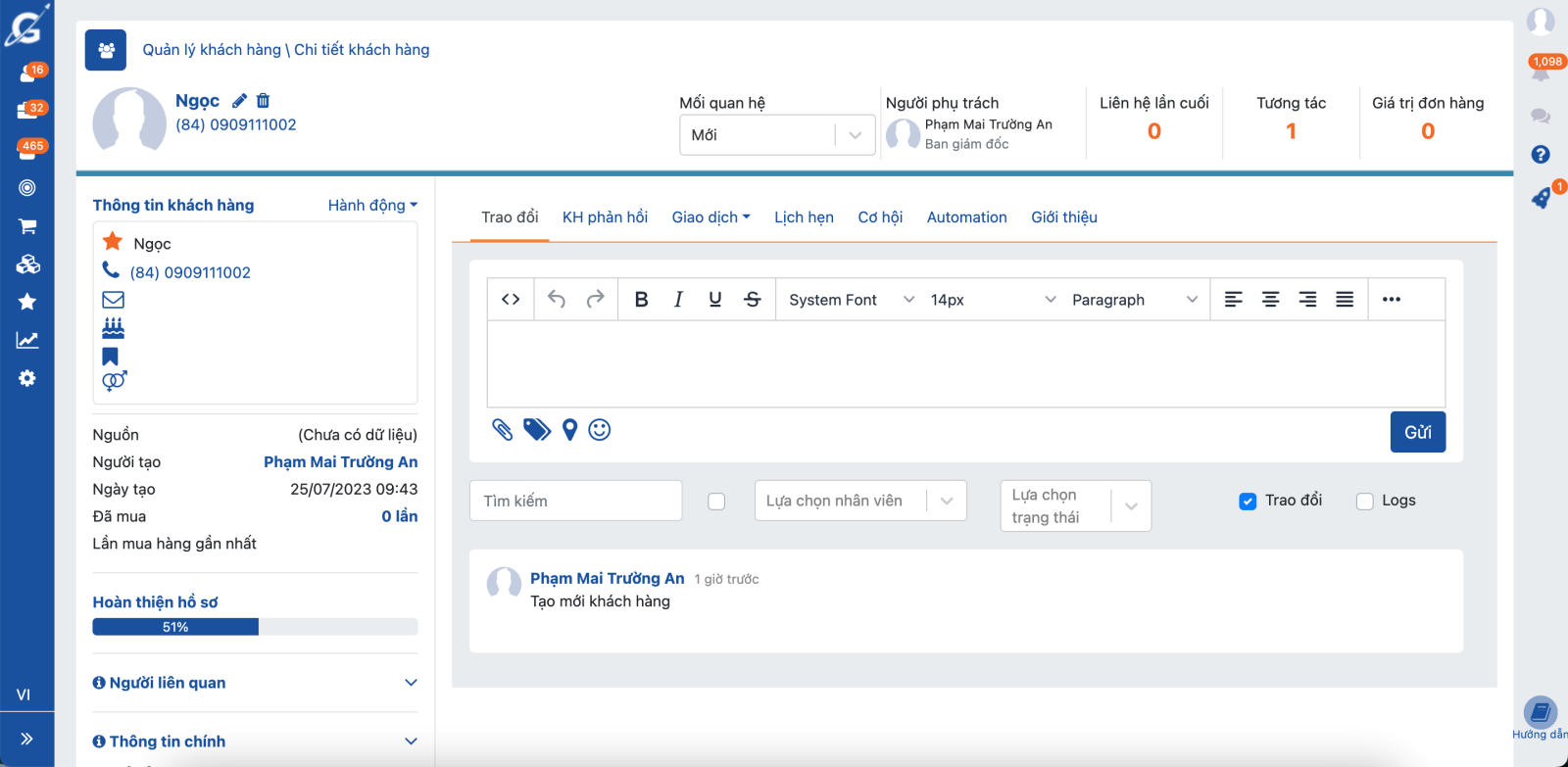Tick the checkbox next to the search field

point(716,502)
